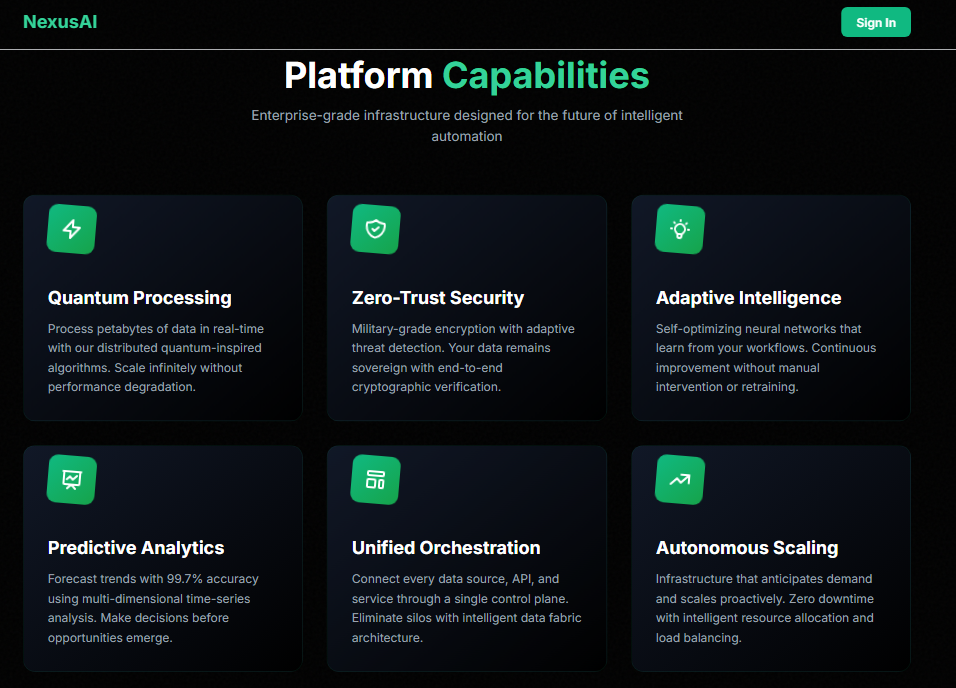Click the Platform Capabilities heading
956x688 pixels.
pyautogui.click(x=466, y=75)
